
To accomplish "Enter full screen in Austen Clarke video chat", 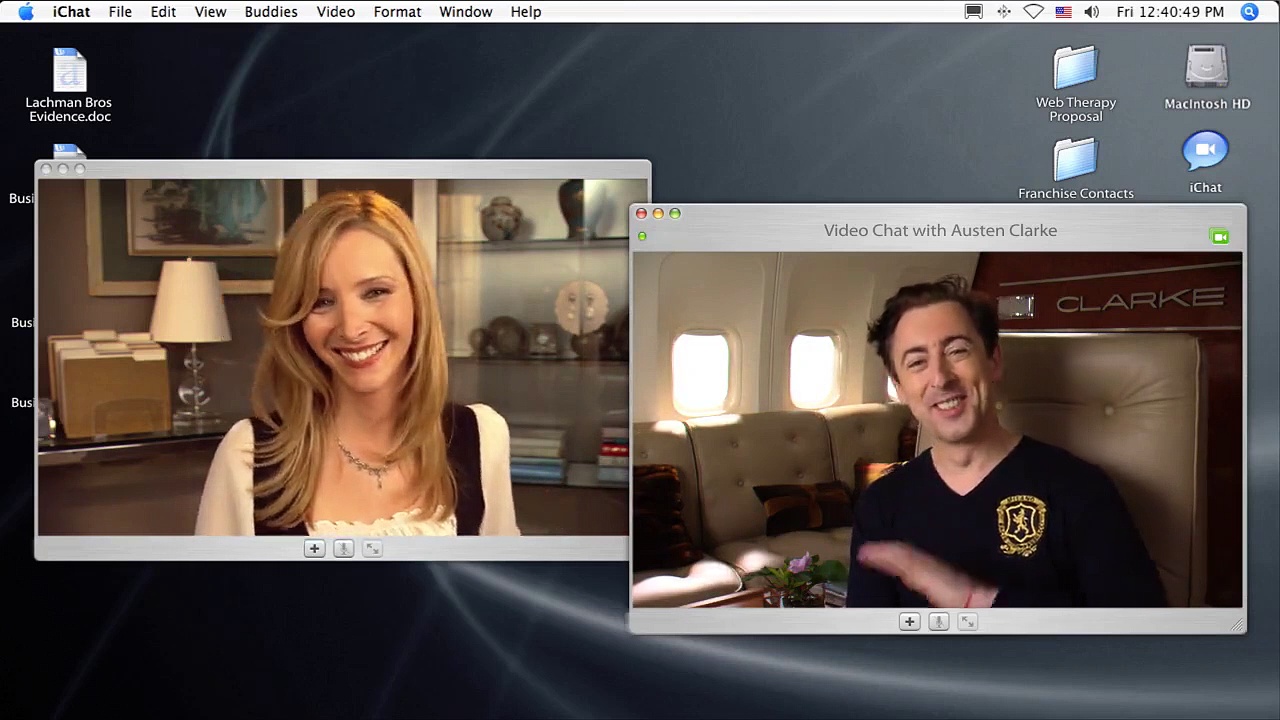I will (x=967, y=622).
